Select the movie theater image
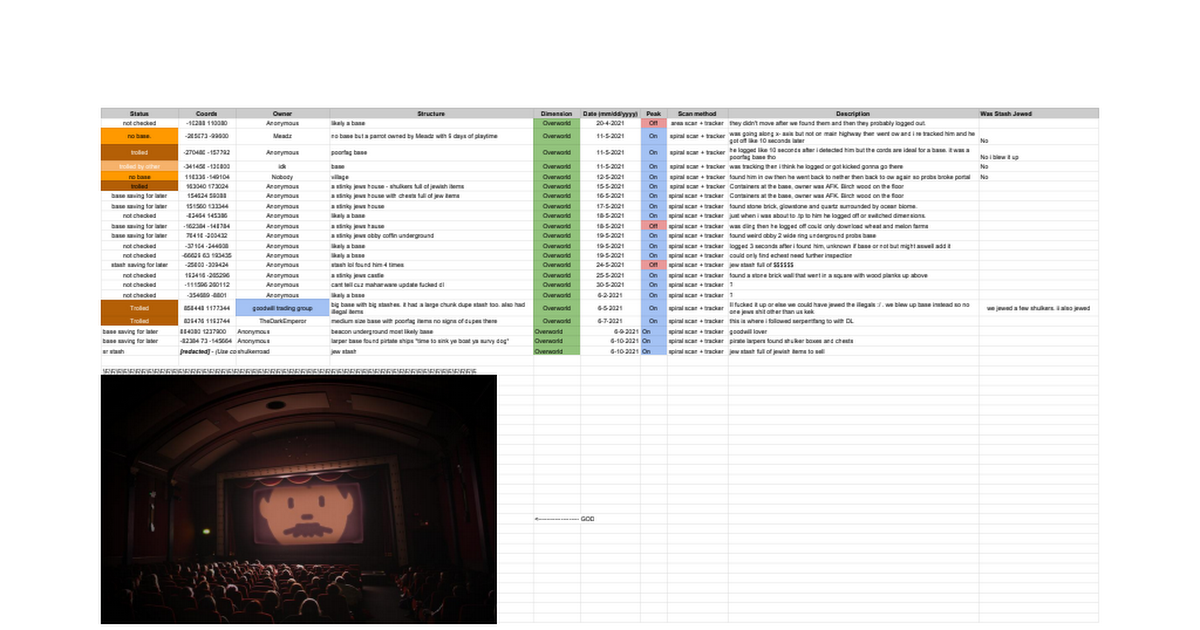This screenshot has width=1200, height=630. coord(298,498)
